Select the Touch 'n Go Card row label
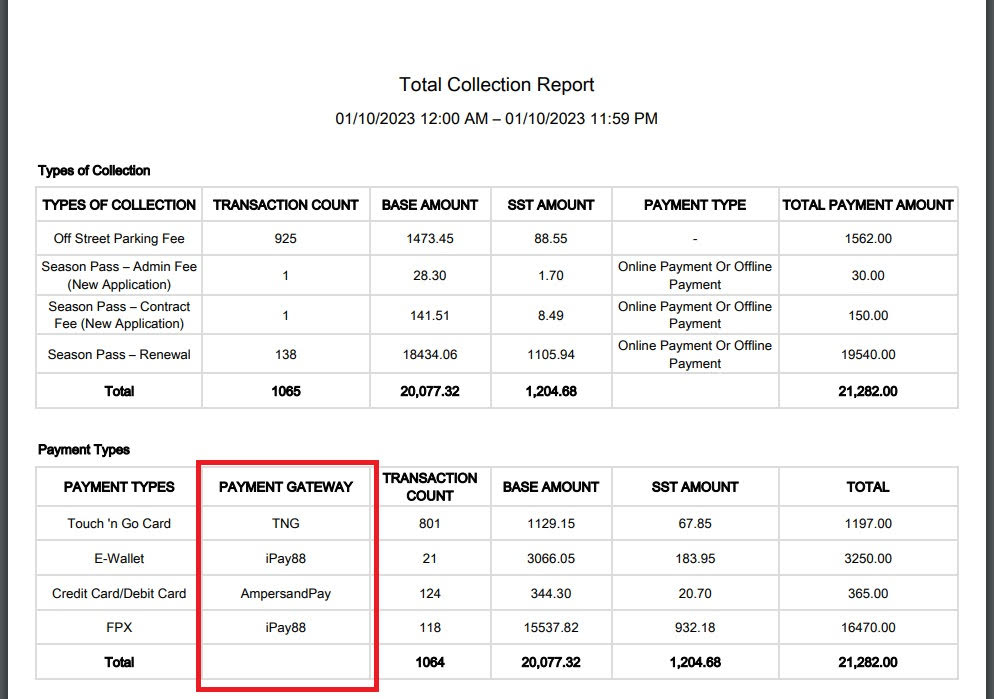The image size is (994, 699). [x=119, y=523]
